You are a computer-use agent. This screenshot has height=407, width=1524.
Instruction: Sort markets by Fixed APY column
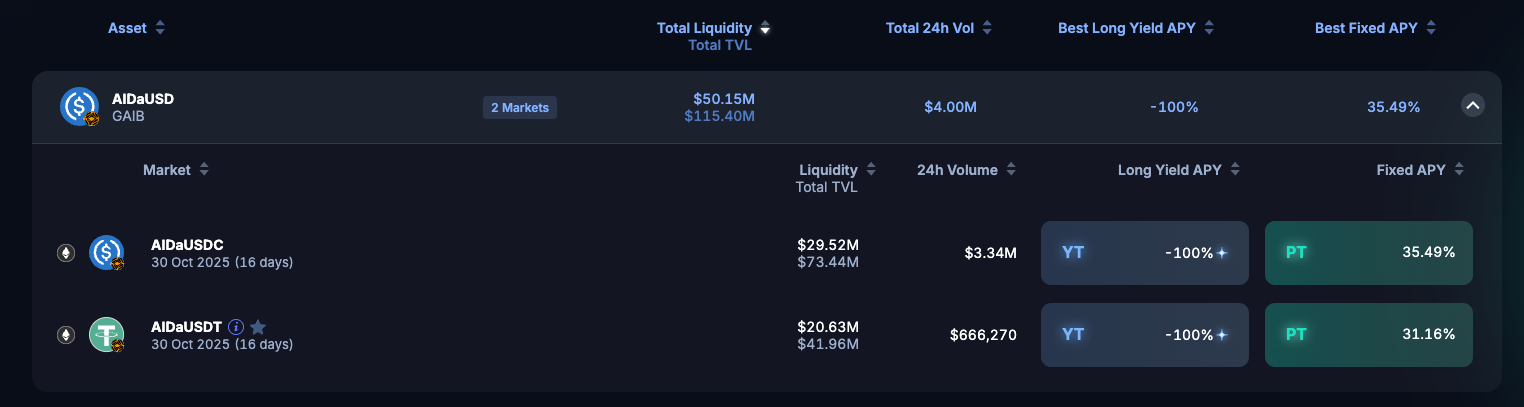point(1459,170)
